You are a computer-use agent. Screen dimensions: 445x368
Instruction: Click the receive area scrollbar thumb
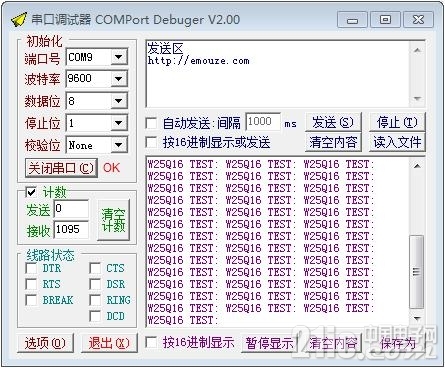(417, 272)
